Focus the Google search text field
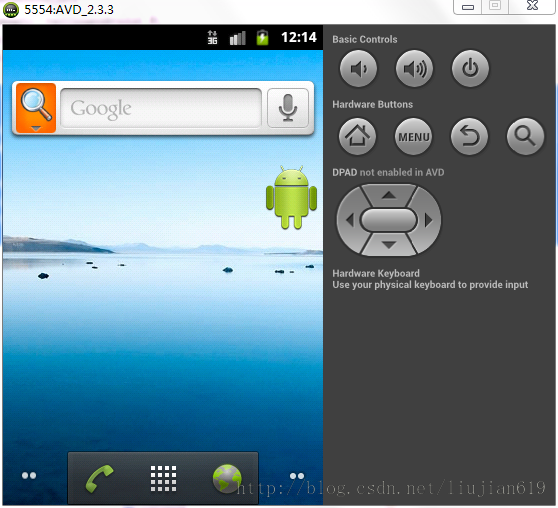Screen dimensions: 558x508 (x=161, y=108)
